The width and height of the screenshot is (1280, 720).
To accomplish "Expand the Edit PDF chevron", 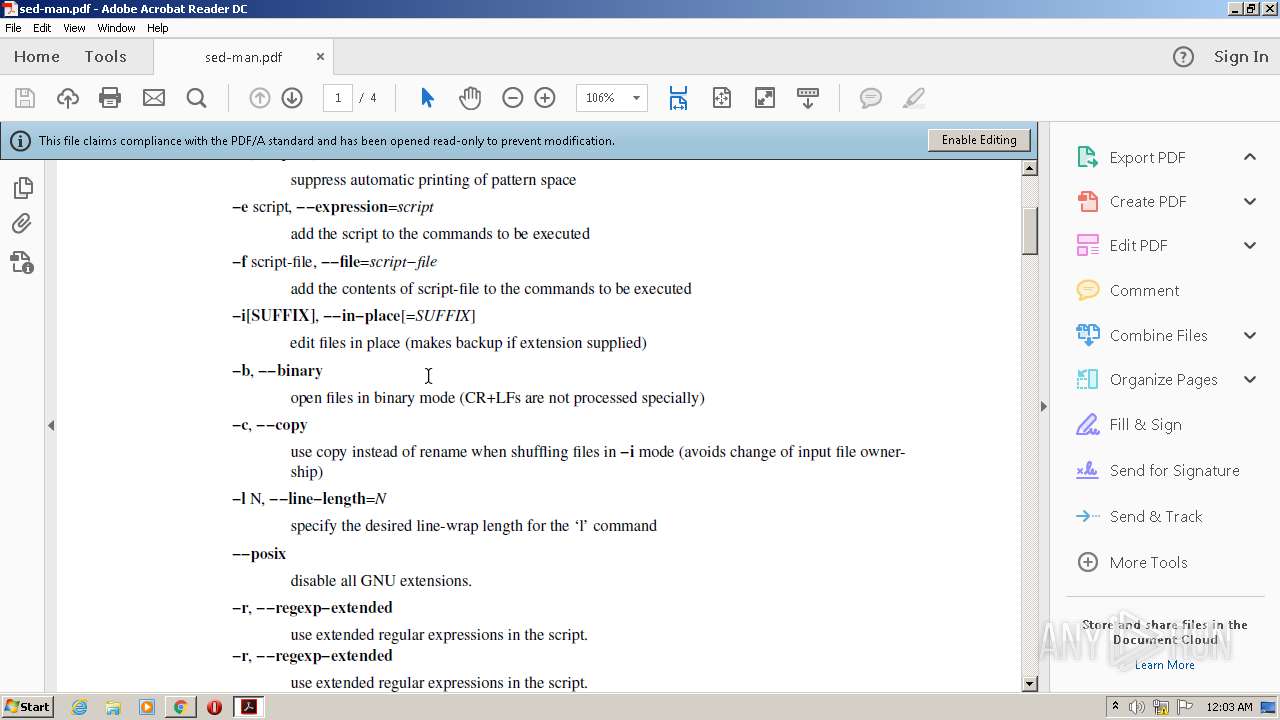I will [1250, 245].
